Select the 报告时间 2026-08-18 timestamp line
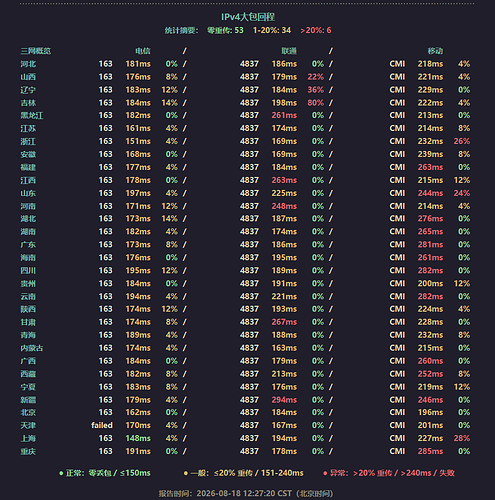 tap(246, 493)
